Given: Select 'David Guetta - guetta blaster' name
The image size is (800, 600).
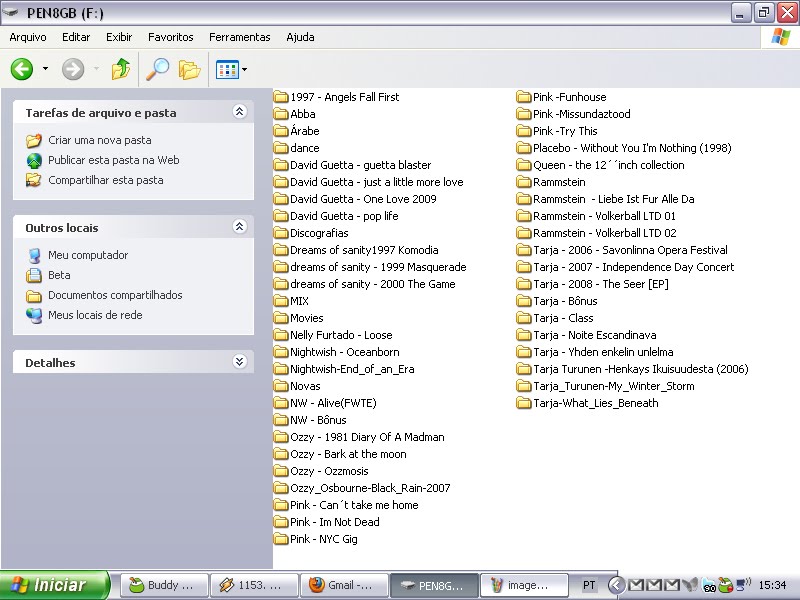Looking at the screenshot, I should 360,165.
